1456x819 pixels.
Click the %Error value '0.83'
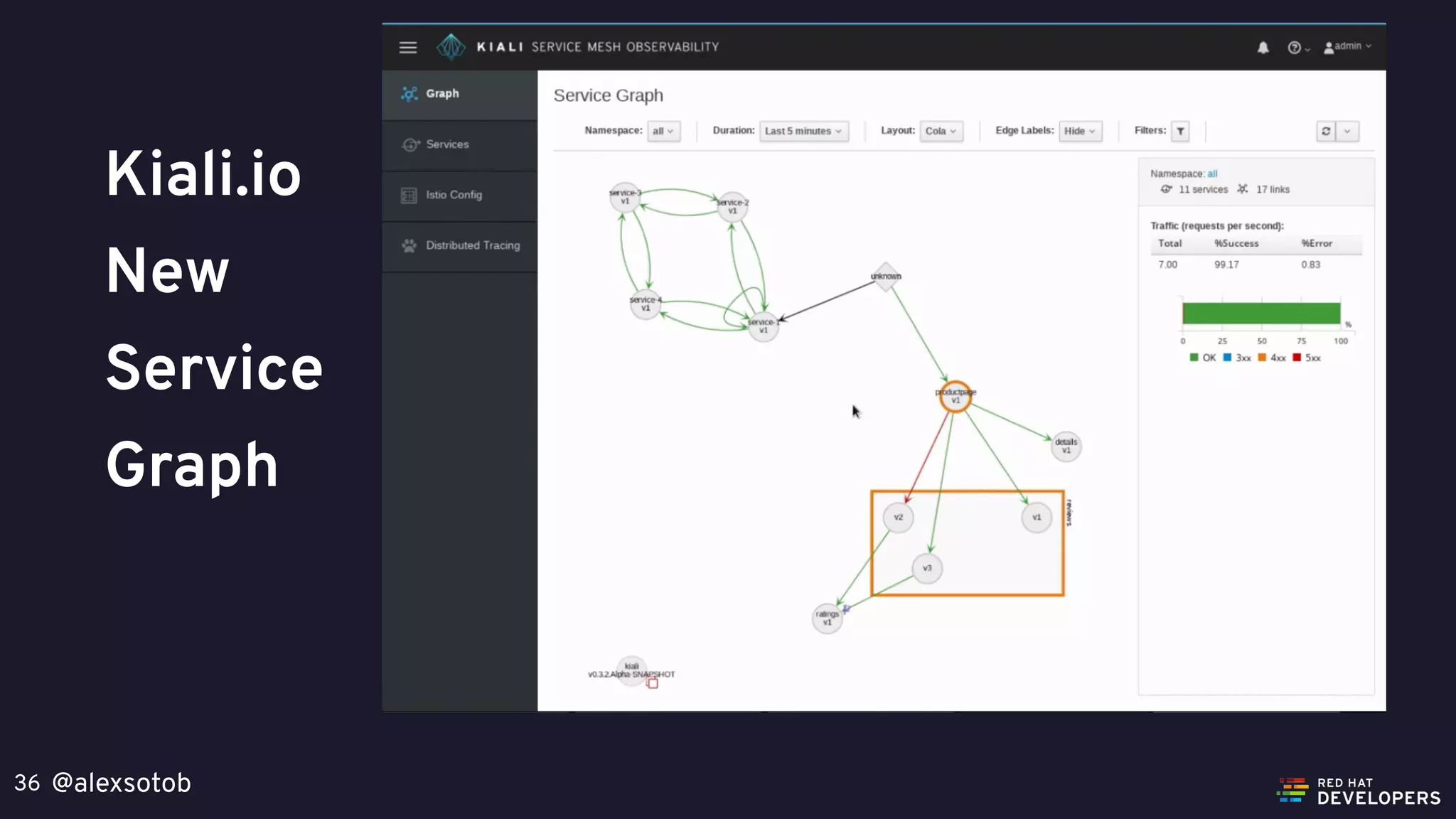(x=1310, y=264)
